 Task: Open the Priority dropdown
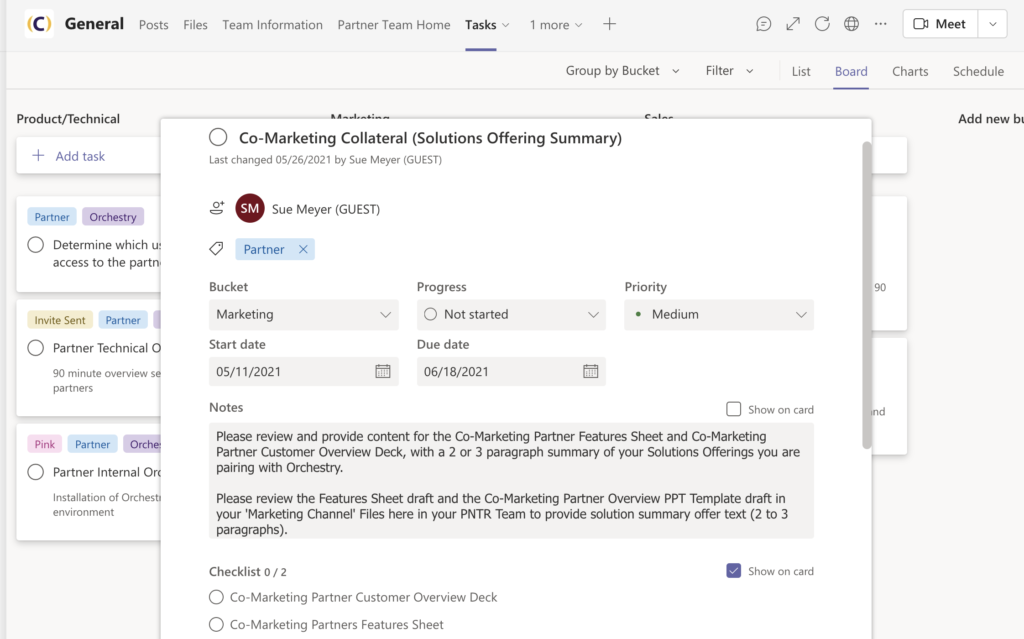[x=718, y=314]
